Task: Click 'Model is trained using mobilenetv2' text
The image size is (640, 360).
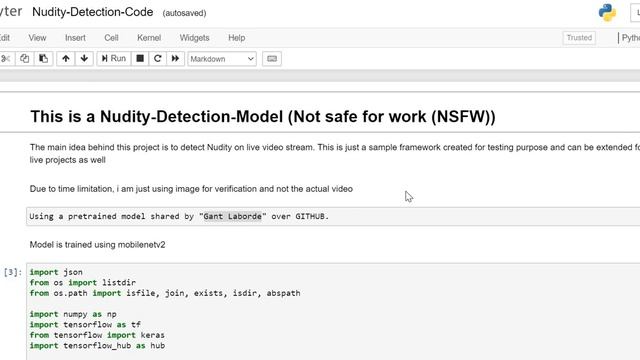Action: tap(98, 245)
